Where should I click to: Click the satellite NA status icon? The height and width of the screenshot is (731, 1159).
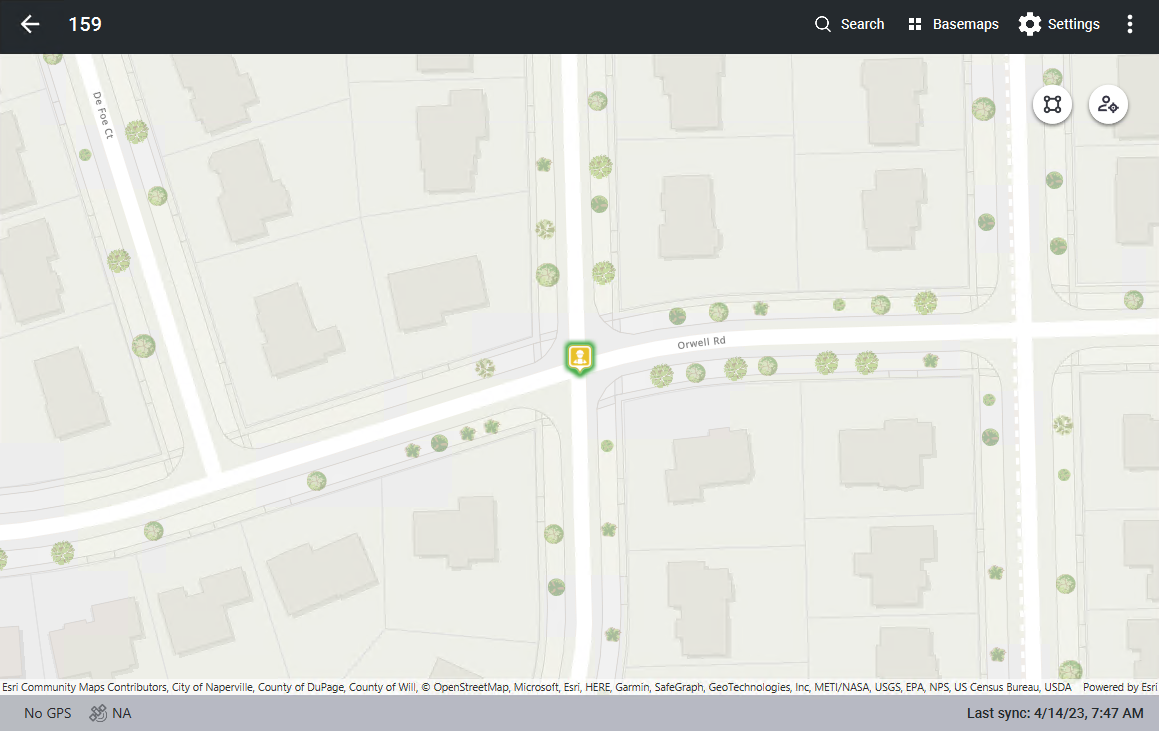tap(98, 713)
